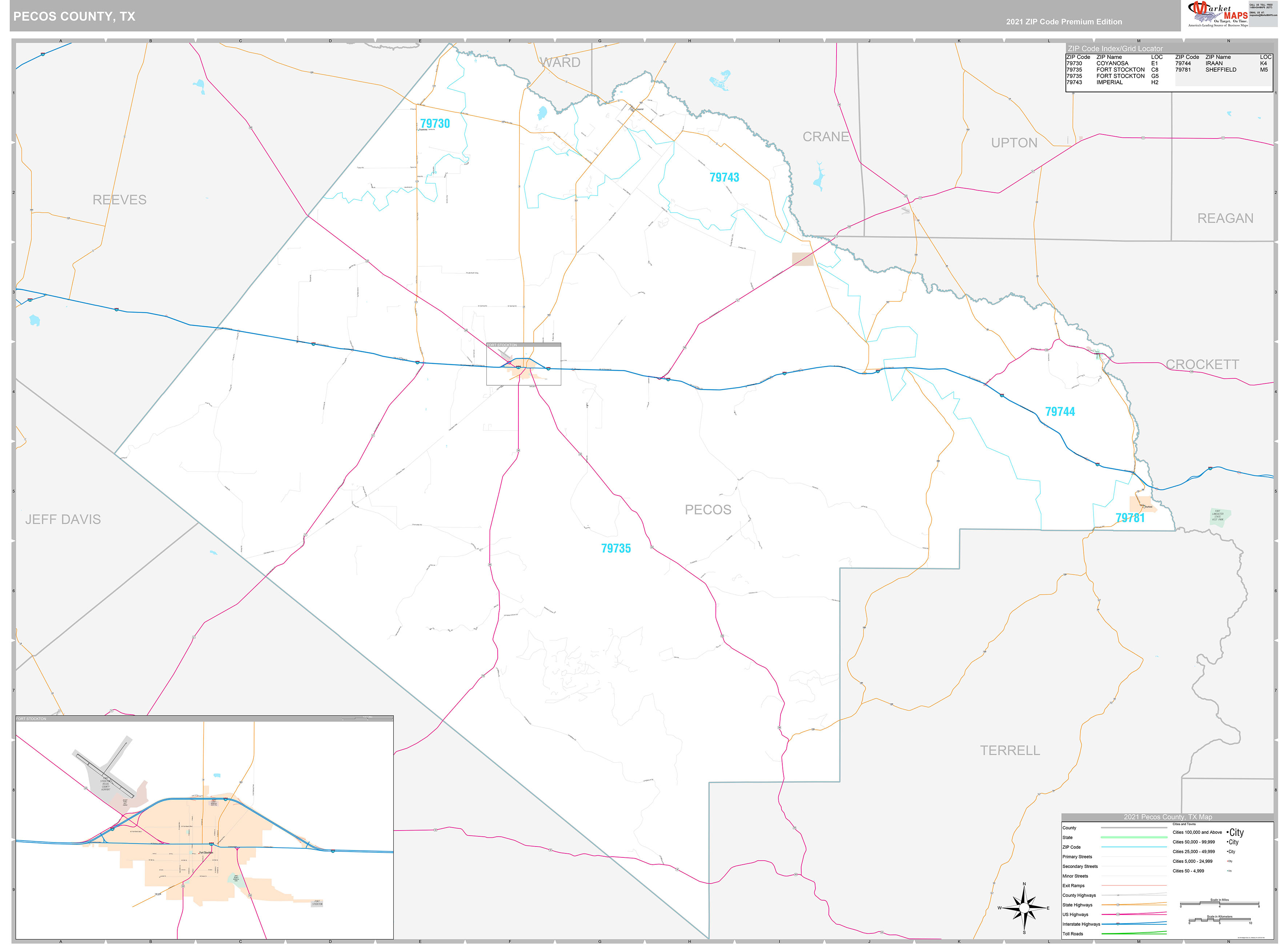
Task: Click the 2021 ZIP Code Premium Edition text
Action: [1064, 22]
